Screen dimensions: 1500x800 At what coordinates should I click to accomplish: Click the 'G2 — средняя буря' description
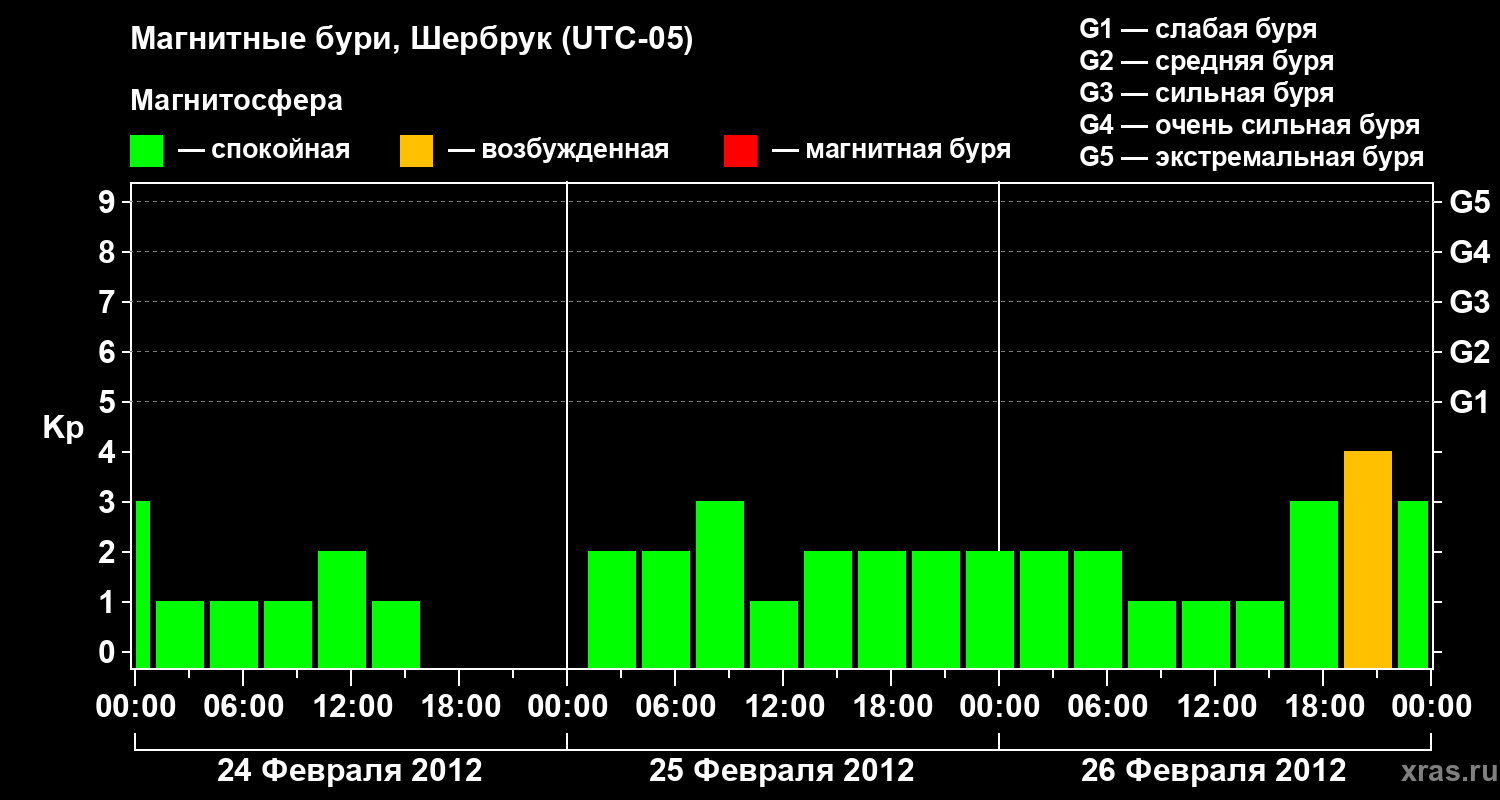click(1206, 61)
